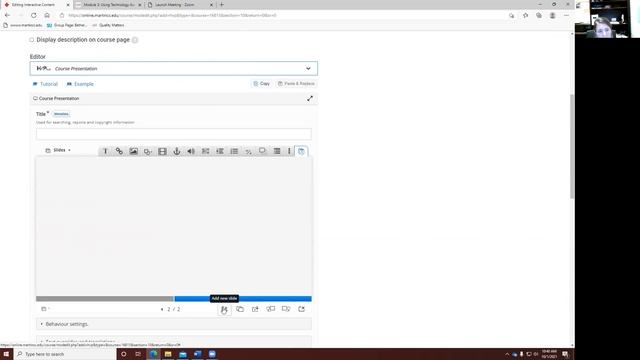Screen dimensions: 640x360
Task: Open the Tutorial link
Action: (45, 84)
